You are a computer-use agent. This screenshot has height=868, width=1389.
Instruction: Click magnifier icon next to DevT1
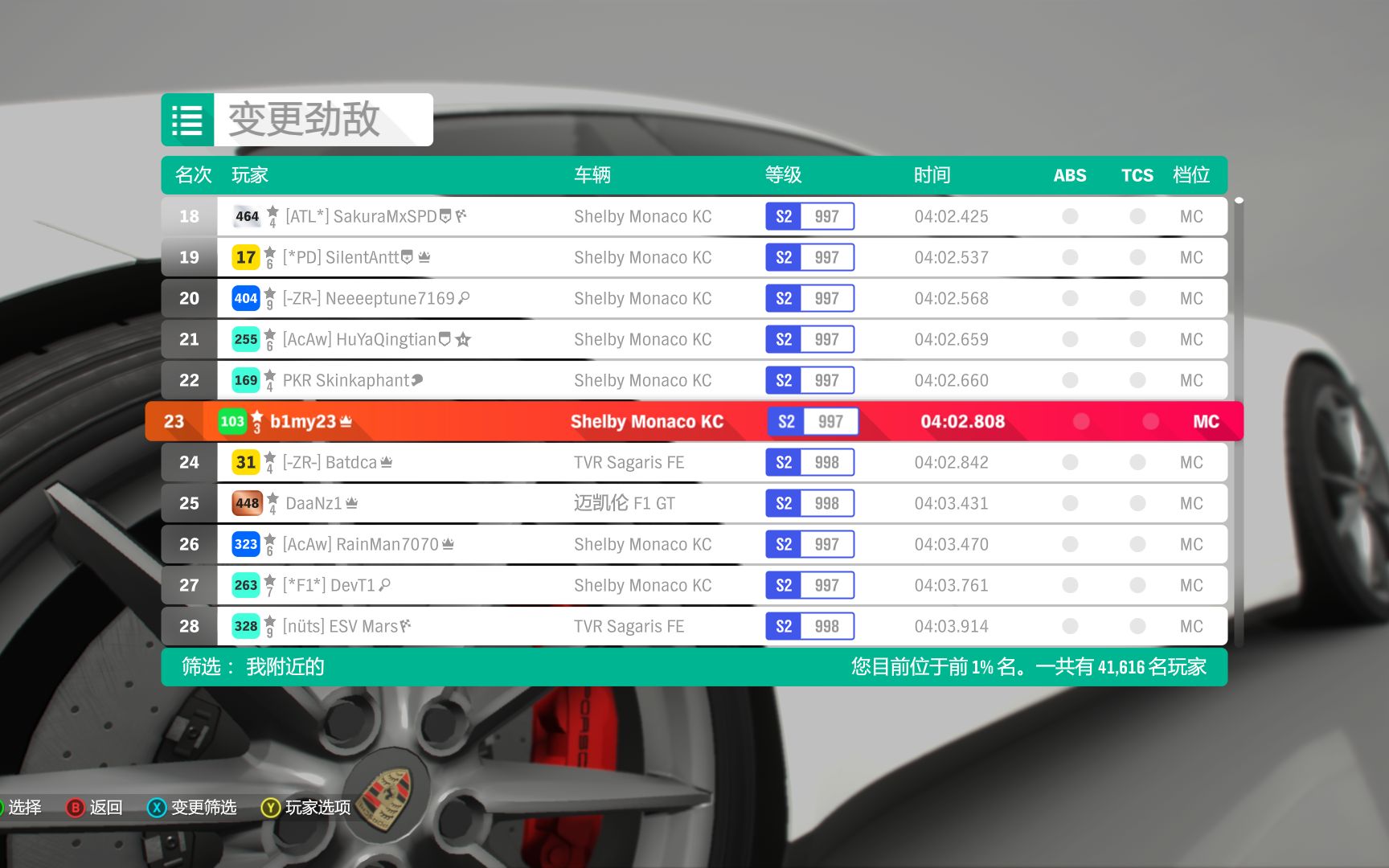[x=385, y=585]
